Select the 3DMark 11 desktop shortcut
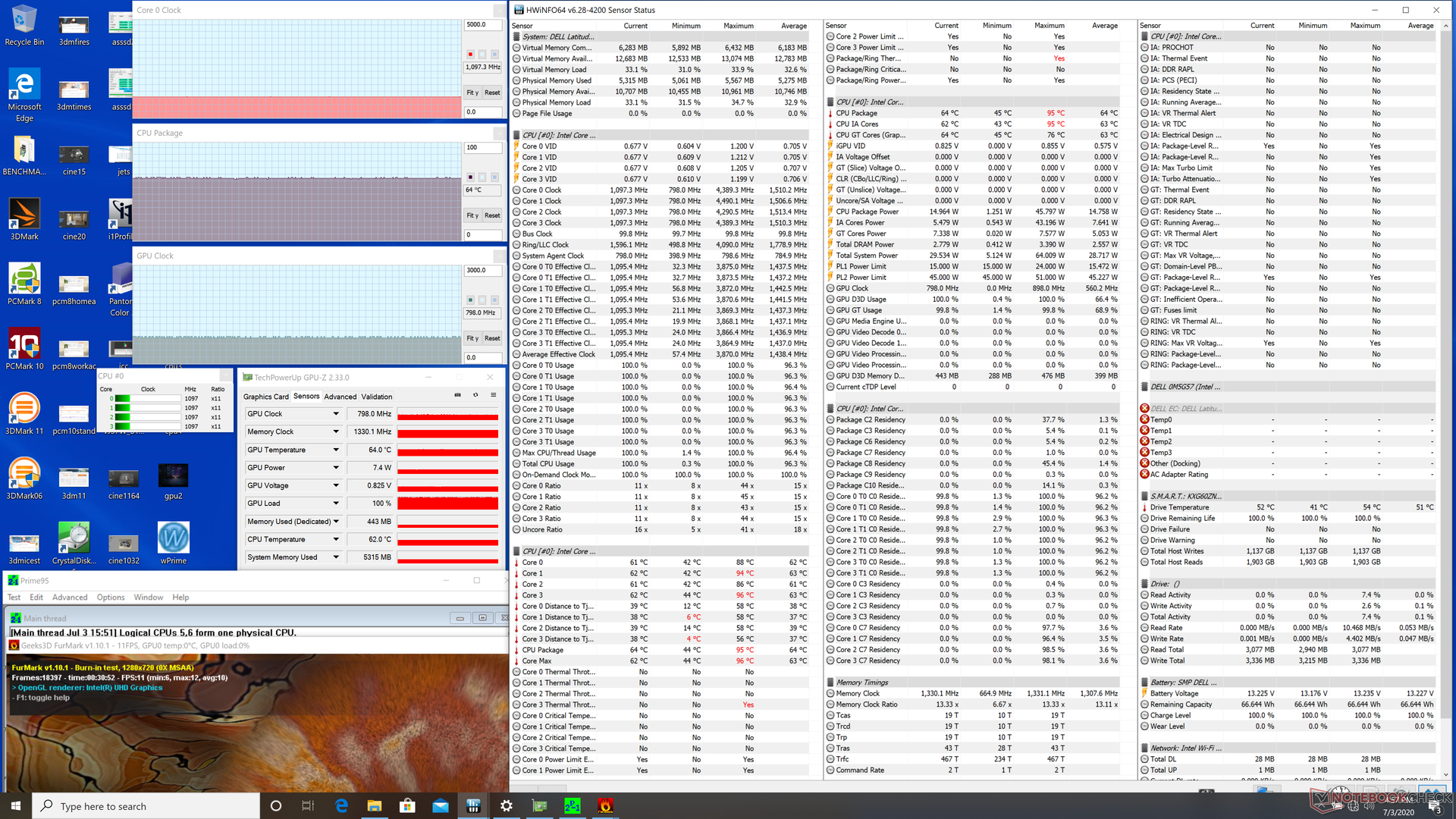 [x=24, y=414]
